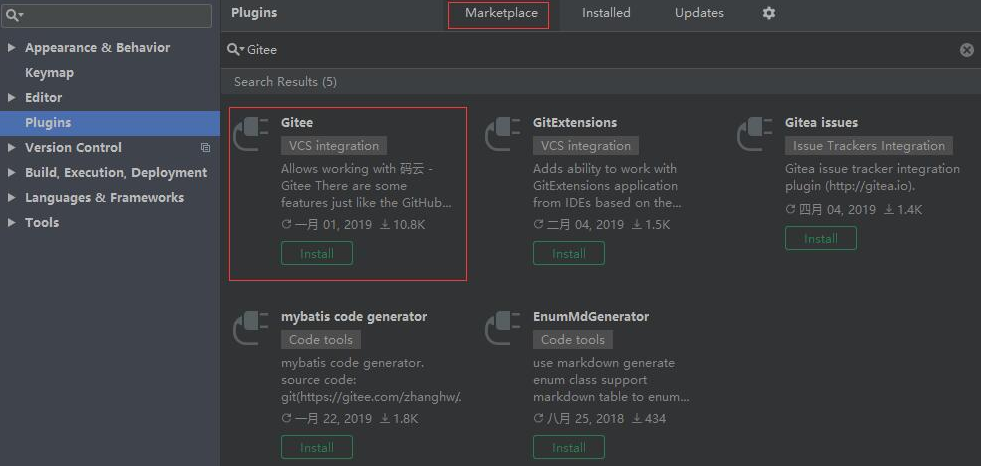The height and width of the screenshot is (466, 981).
Task: Expand the Languages & Frameworks node
Action: pyautogui.click(x=11, y=198)
